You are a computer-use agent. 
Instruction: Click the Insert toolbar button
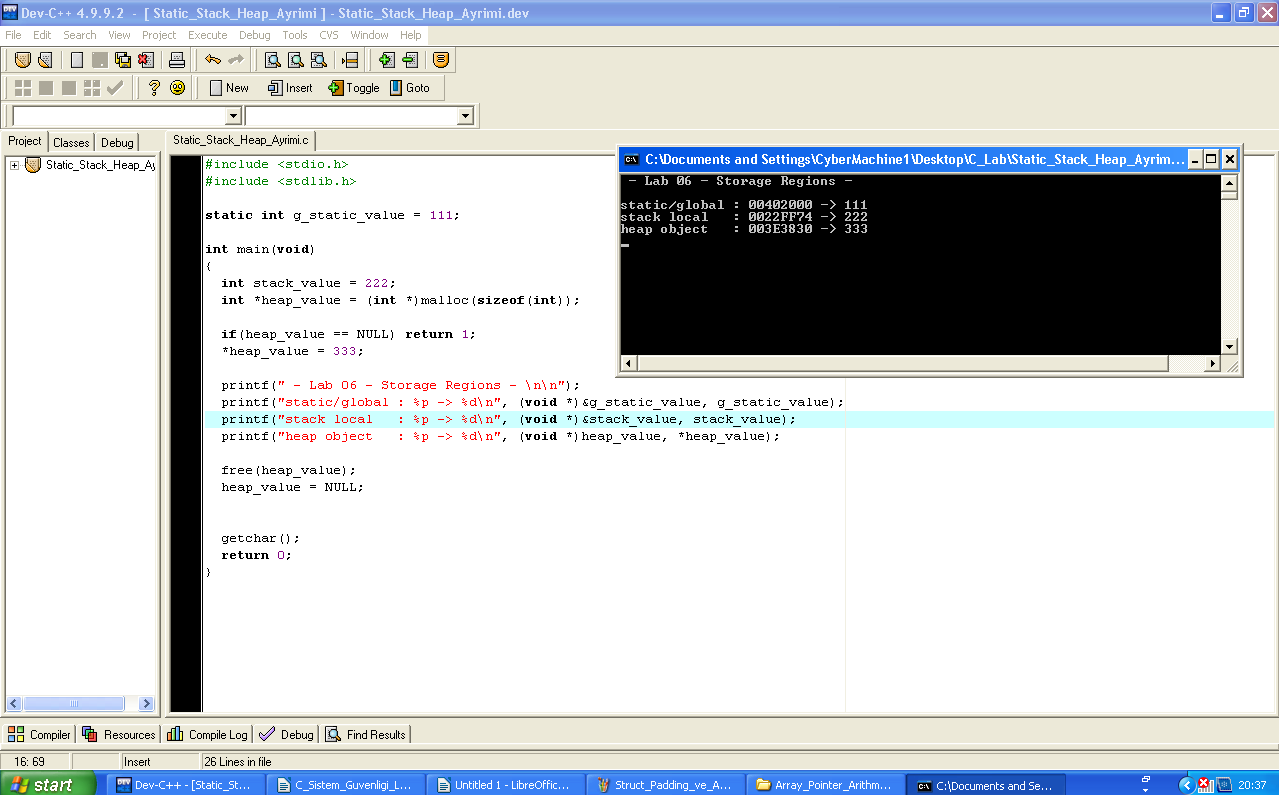coord(290,88)
